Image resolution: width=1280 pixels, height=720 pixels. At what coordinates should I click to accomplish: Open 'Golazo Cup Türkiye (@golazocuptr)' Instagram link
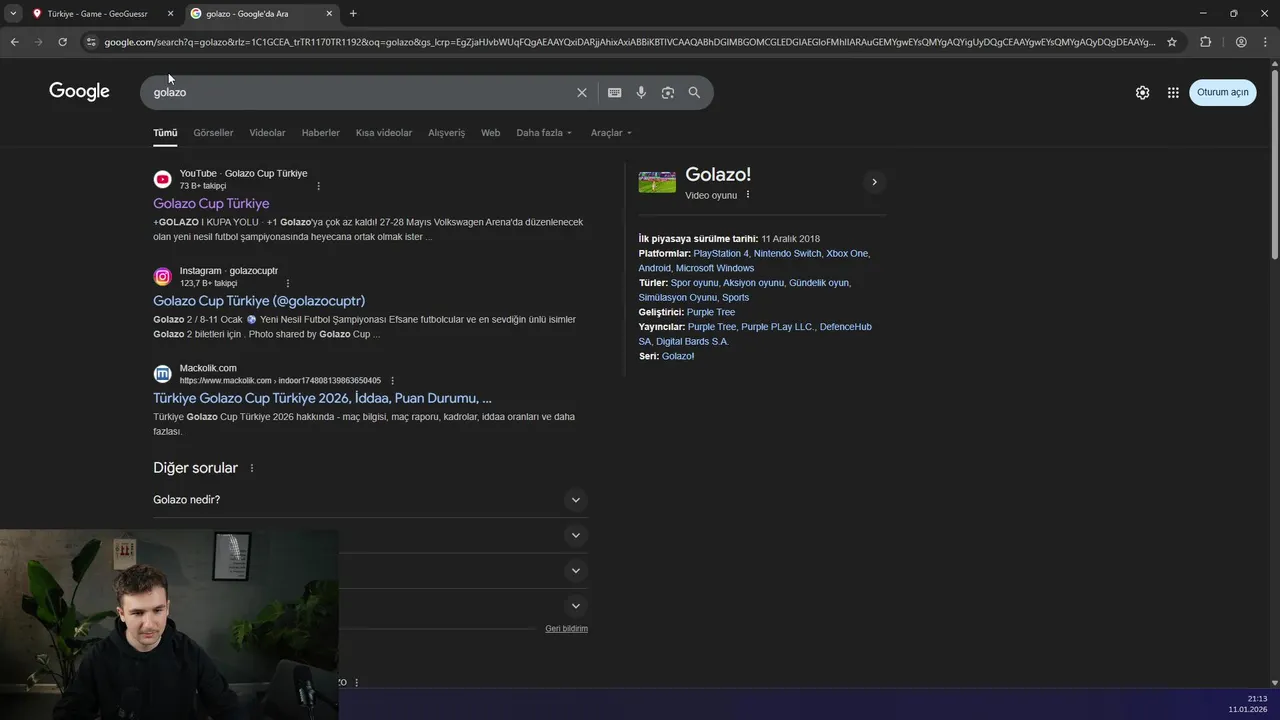[259, 301]
